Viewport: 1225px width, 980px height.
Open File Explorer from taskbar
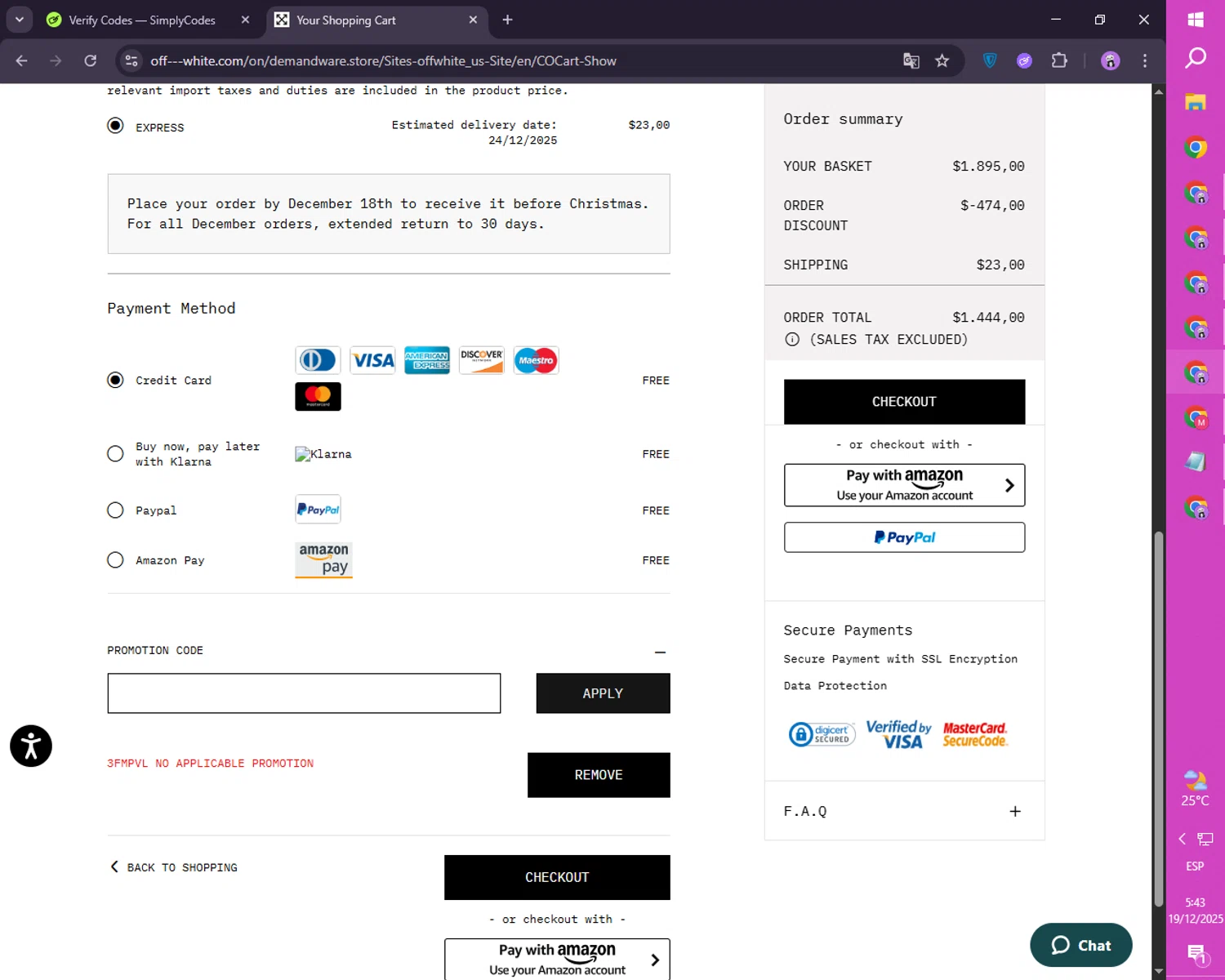tap(1196, 102)
